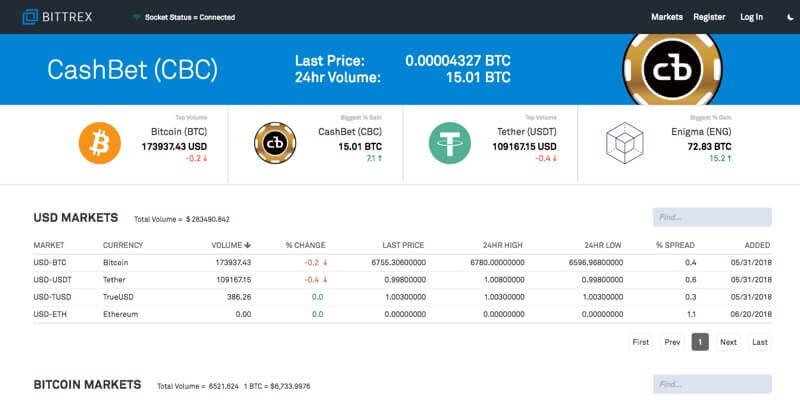Click the volume 109167.15 table cell
The height and width of the screenshot is (400, 800).
[x=235, y=280]
